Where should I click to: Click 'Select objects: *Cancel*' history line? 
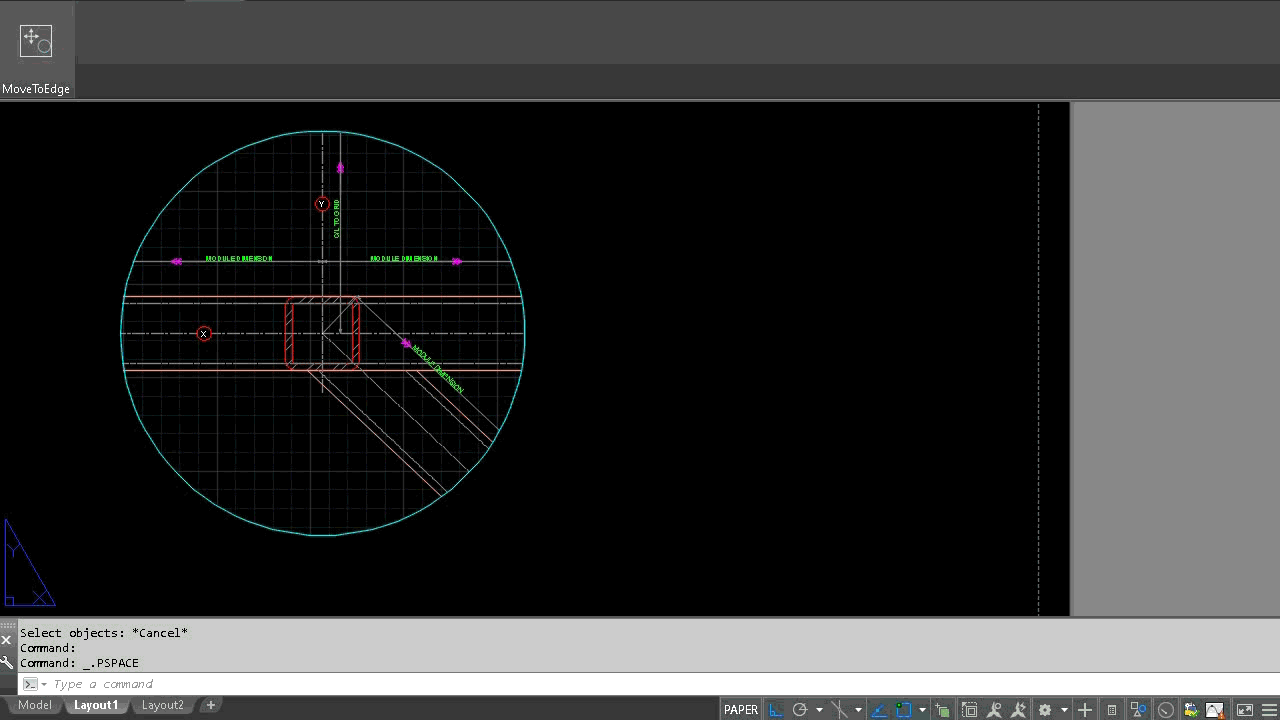(x=104, y=632)
